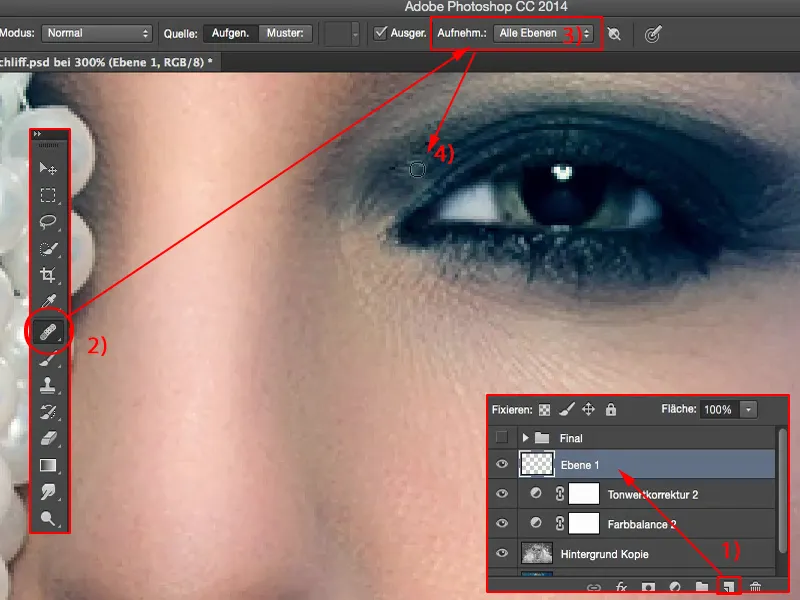The height and width of the screenshot is (600, 800).
Task: Create new adjustment layer icon
Action: (x=674, y=587)
